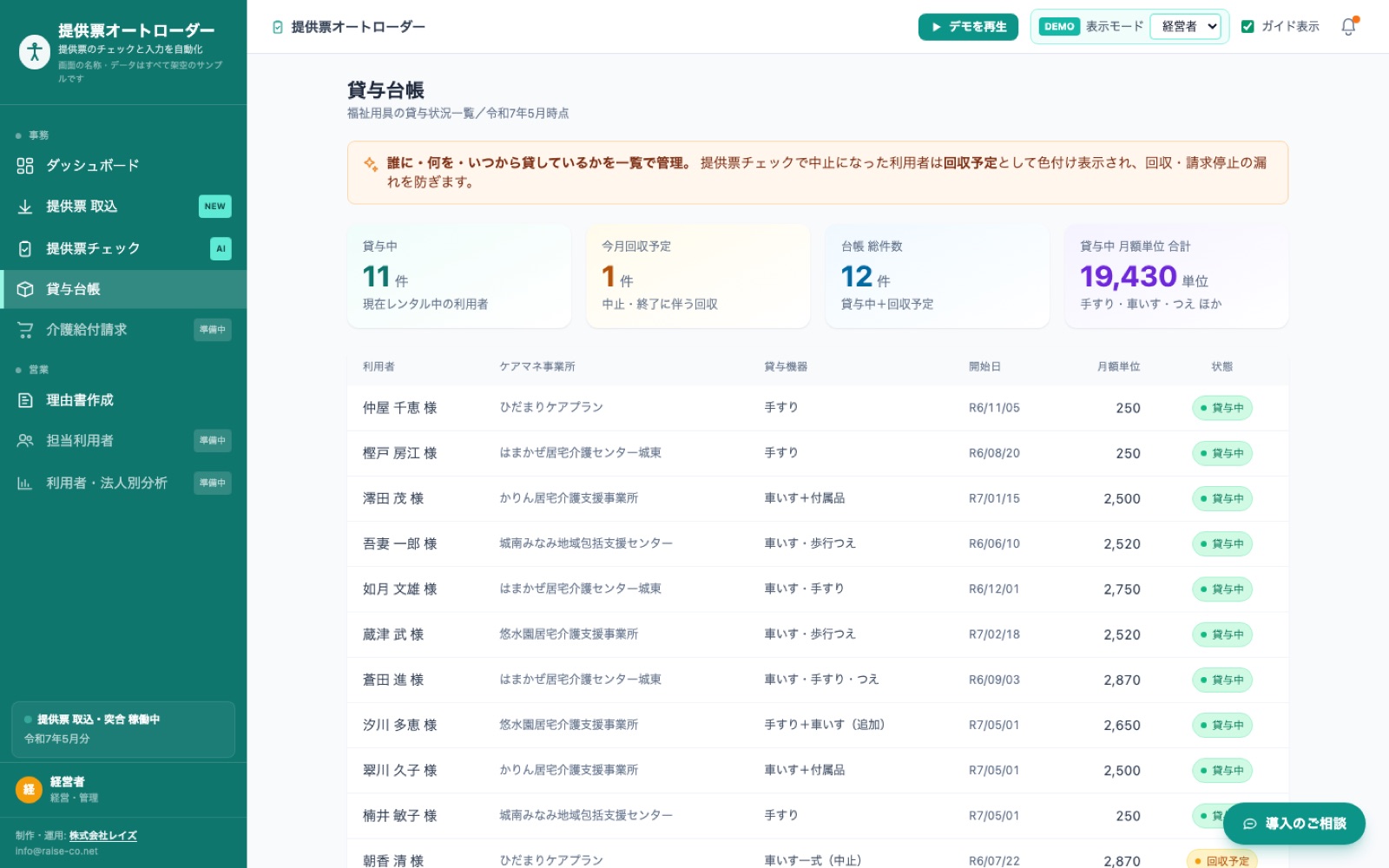Select user row 吾妻 一郎 様
The height and width of the screenshot is (868, 1389).
818,544
